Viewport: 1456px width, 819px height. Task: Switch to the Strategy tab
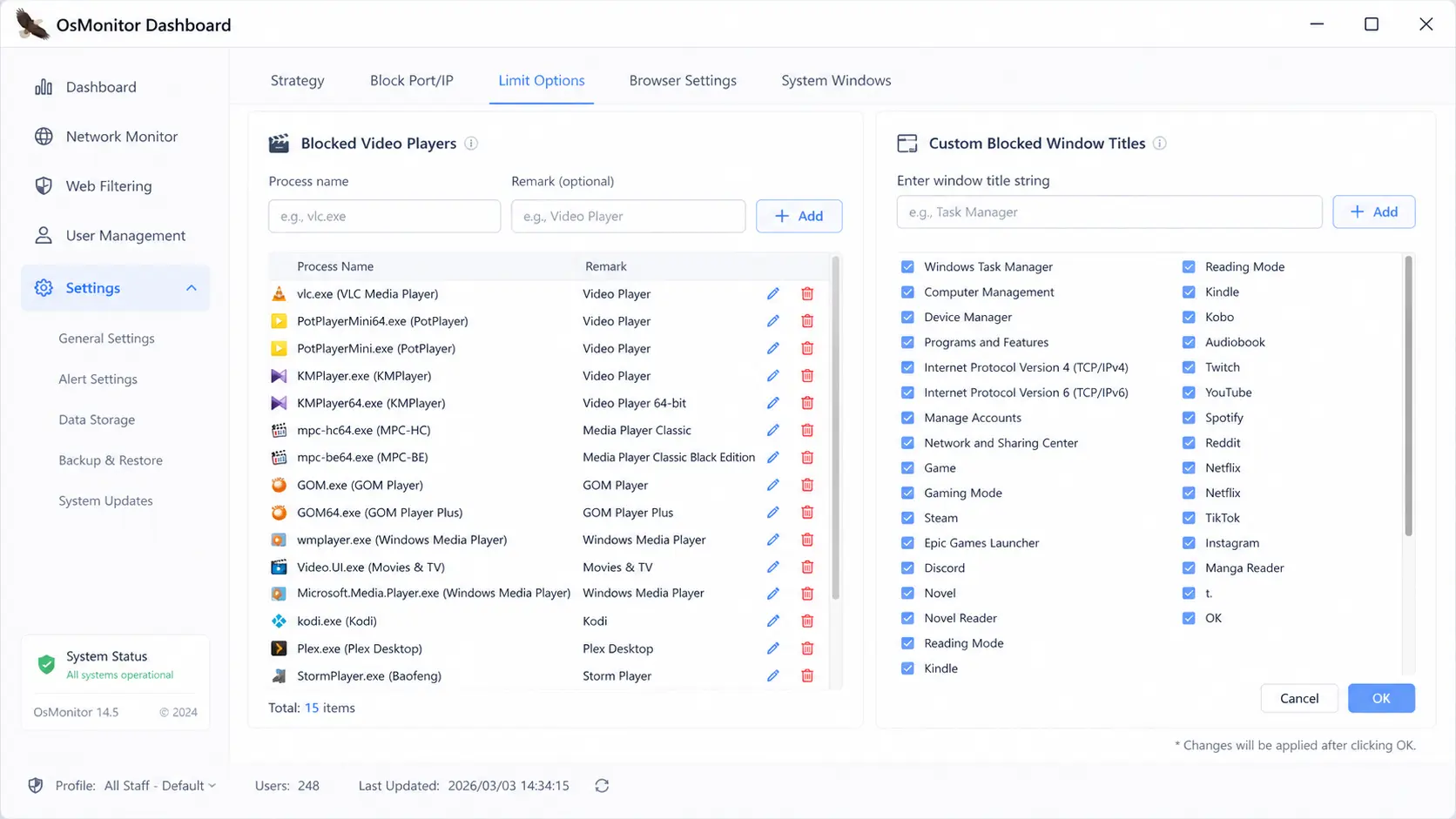[297, 80]
